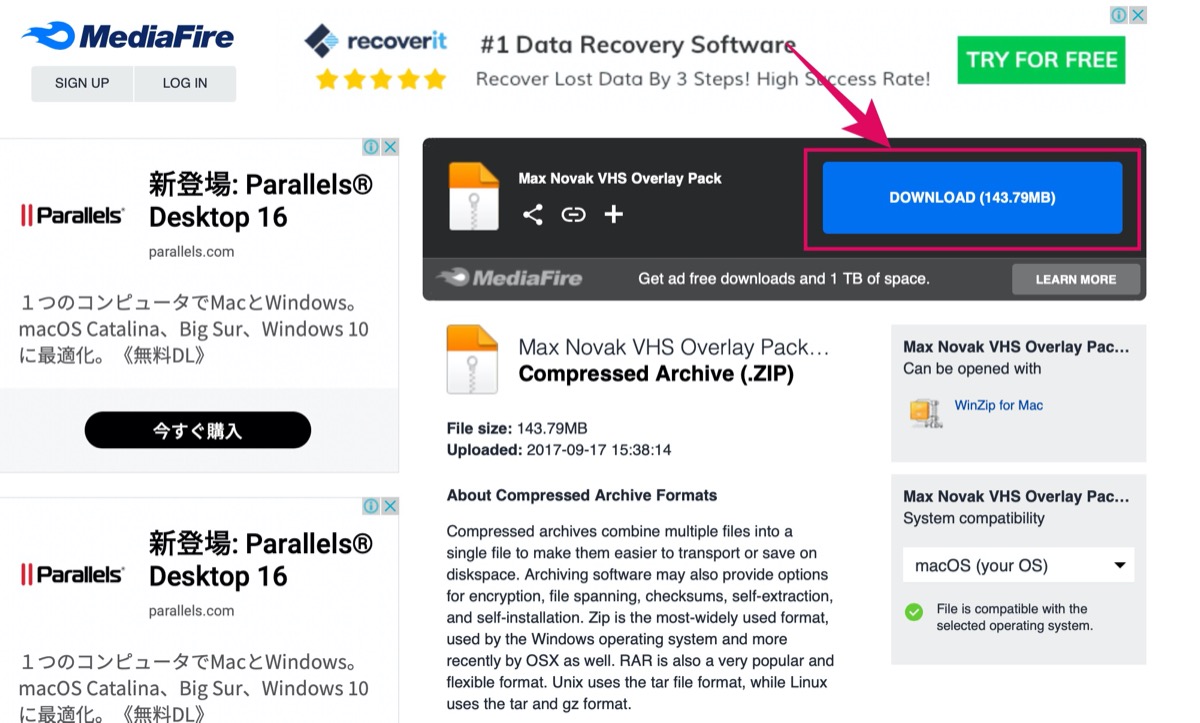
Task: Click the MediaFire logo in the header
Action: coord(128,37)
